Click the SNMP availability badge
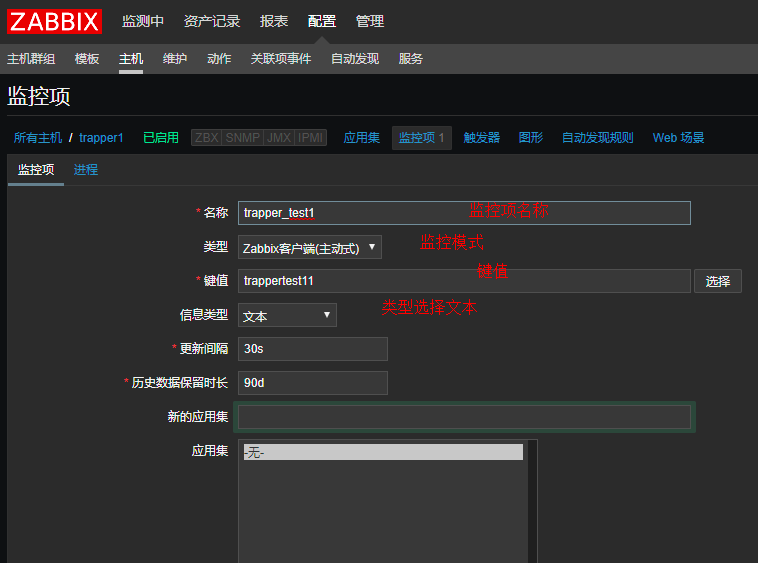758x563 pixels. 243,138
